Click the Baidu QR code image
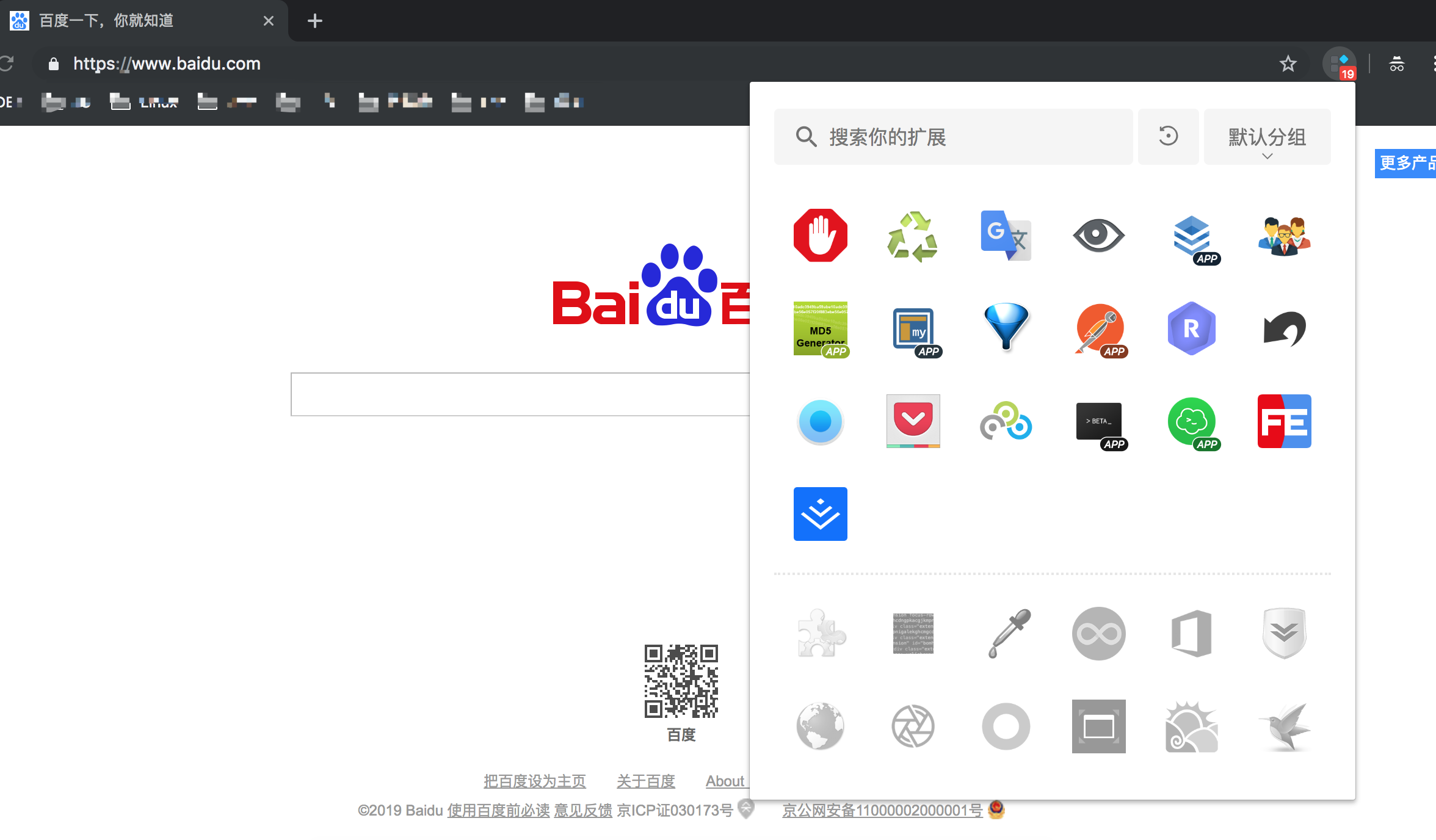This screenshot has height=840, width=1436. click(681, 681)
